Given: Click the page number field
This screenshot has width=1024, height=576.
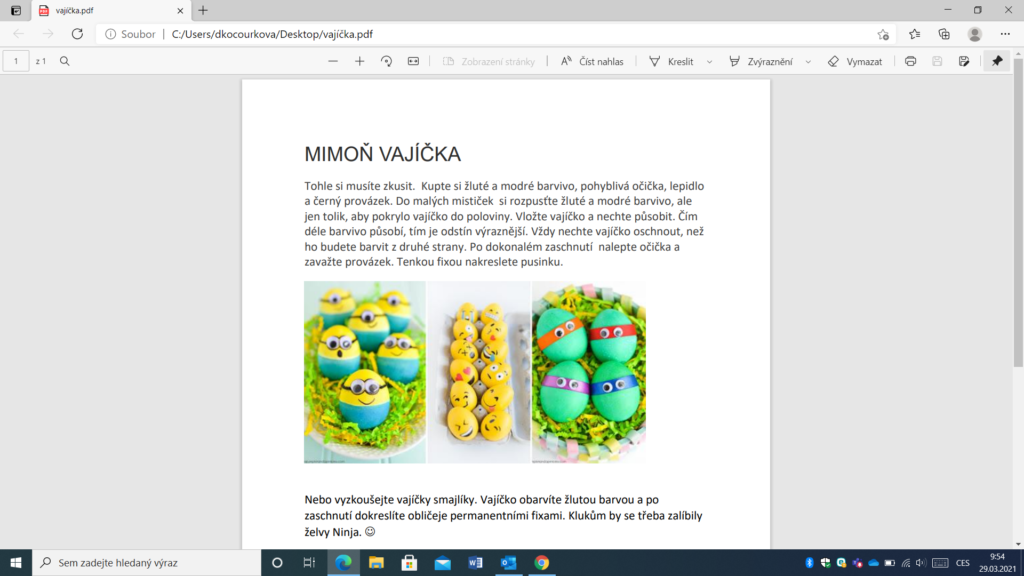Looking at the screenshot, I should click(16, 61).
